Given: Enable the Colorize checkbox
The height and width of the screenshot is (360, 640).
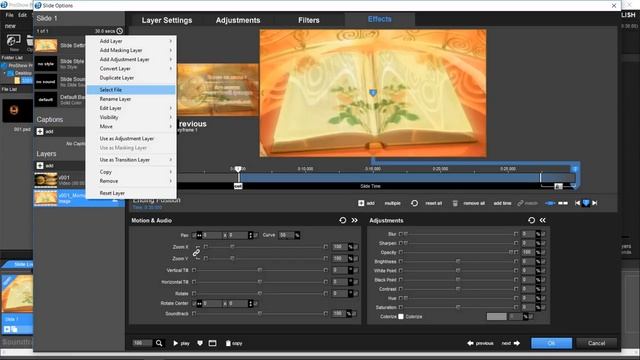Looking at the screenshot, I should coord(401,317).
